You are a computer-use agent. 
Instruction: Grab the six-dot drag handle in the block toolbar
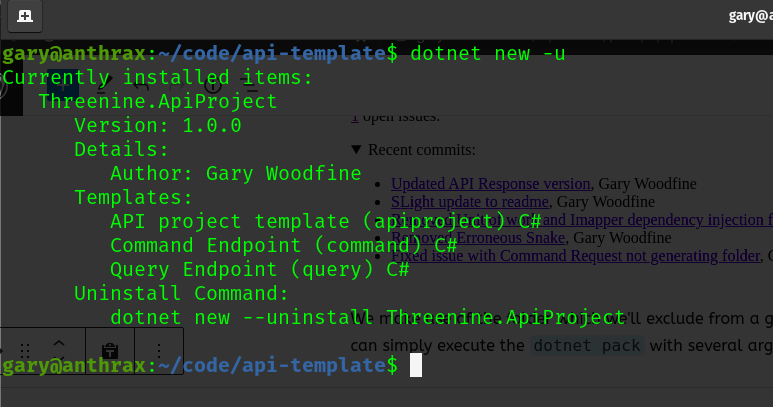[25, 351]
